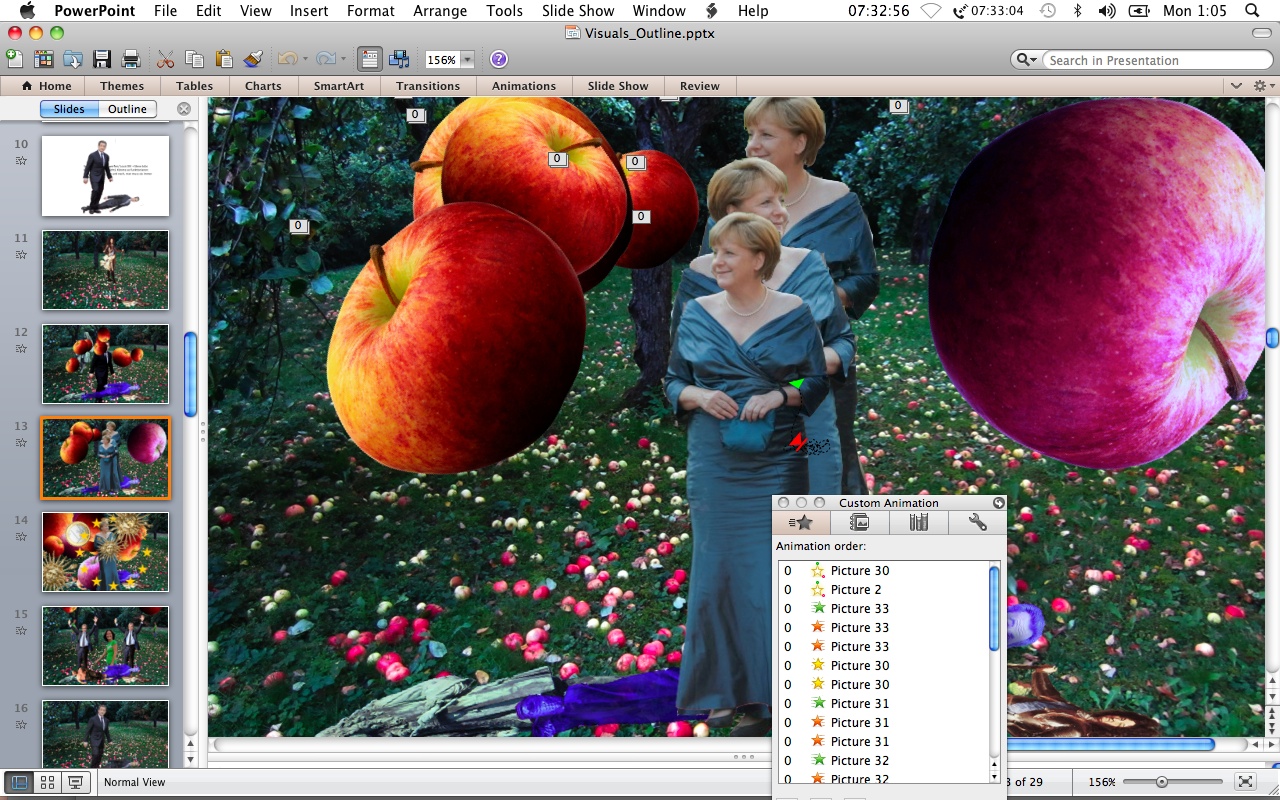Click the Print icon in toolbar

pyautogui.click(x=130, y=60)
